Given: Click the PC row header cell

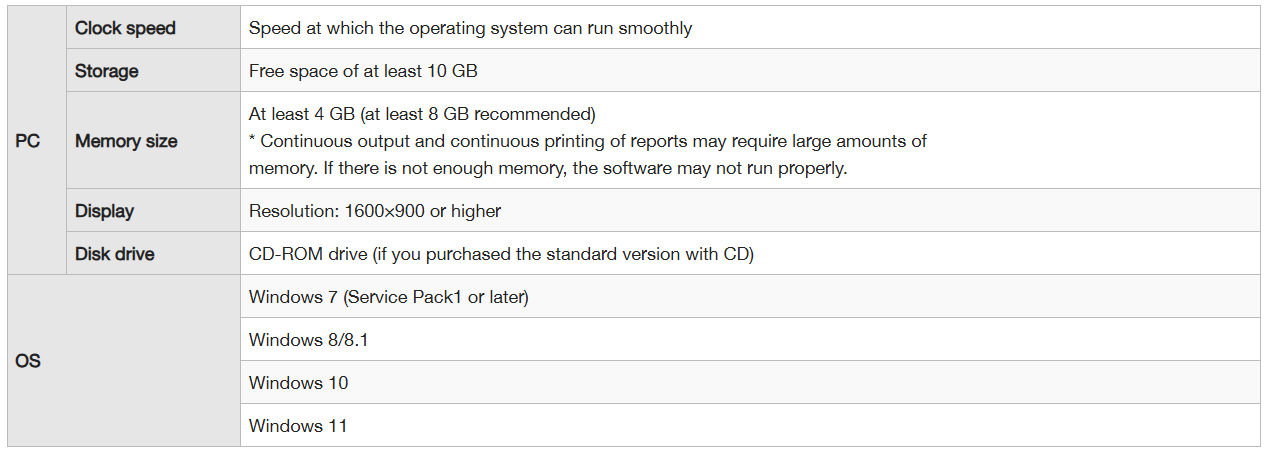Looking at the screenshot, I should pos(28,141).
